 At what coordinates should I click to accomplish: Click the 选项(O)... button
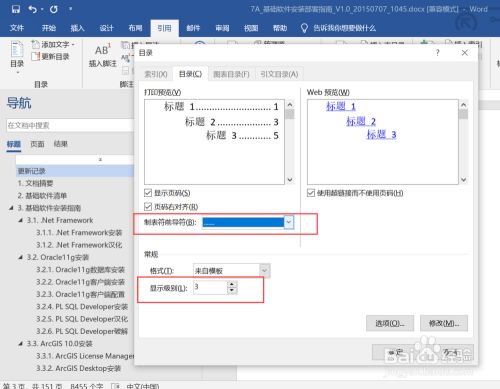(x=390, y=323)
